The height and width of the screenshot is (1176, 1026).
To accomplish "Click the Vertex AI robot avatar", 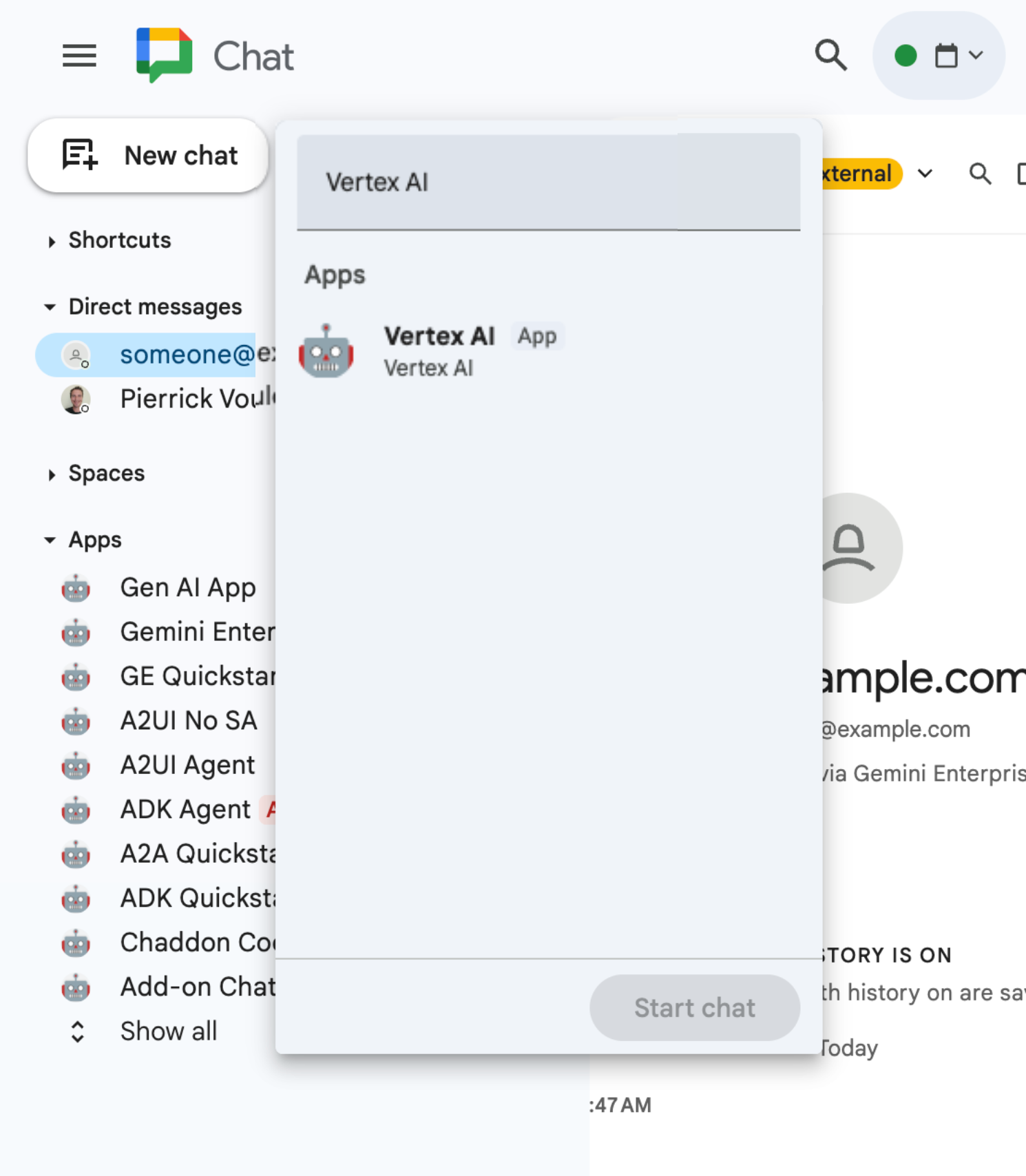I will click(x=326, y=351).
